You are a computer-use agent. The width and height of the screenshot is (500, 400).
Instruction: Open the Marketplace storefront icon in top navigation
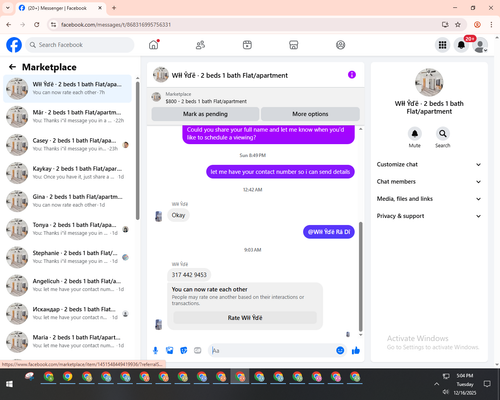click(x=294, y=45)
